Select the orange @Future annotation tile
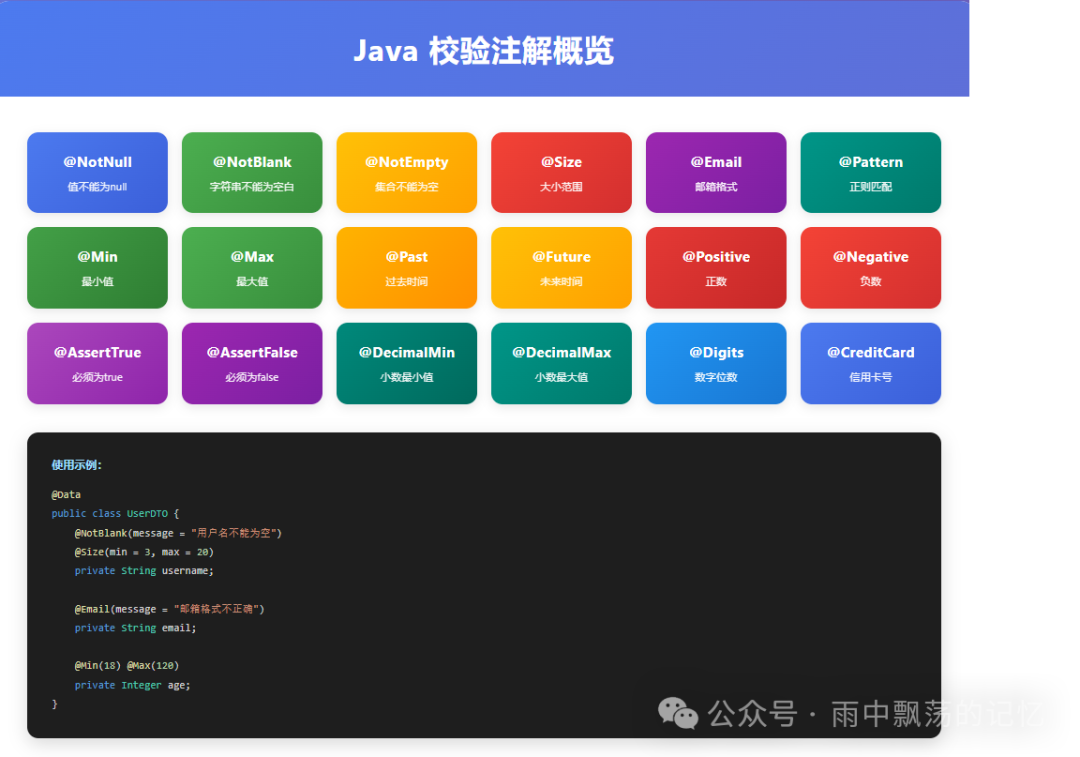The width and height of the screenshot is (1080, 757). point(561,267)
